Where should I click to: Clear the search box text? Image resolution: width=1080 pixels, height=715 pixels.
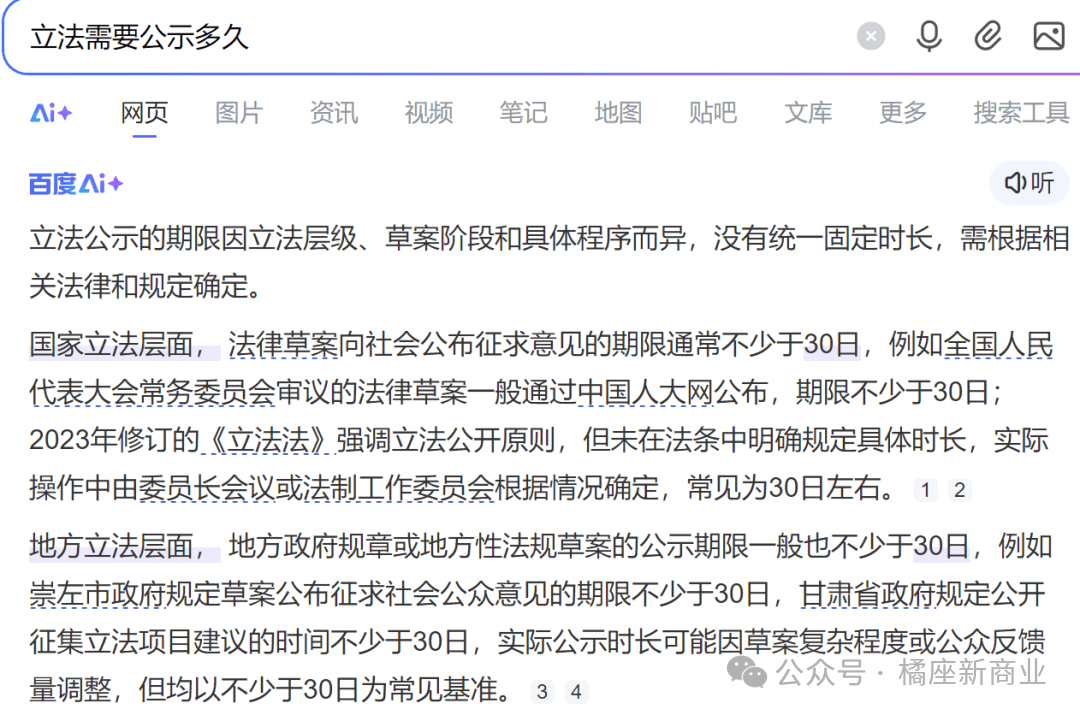(871, 36)
